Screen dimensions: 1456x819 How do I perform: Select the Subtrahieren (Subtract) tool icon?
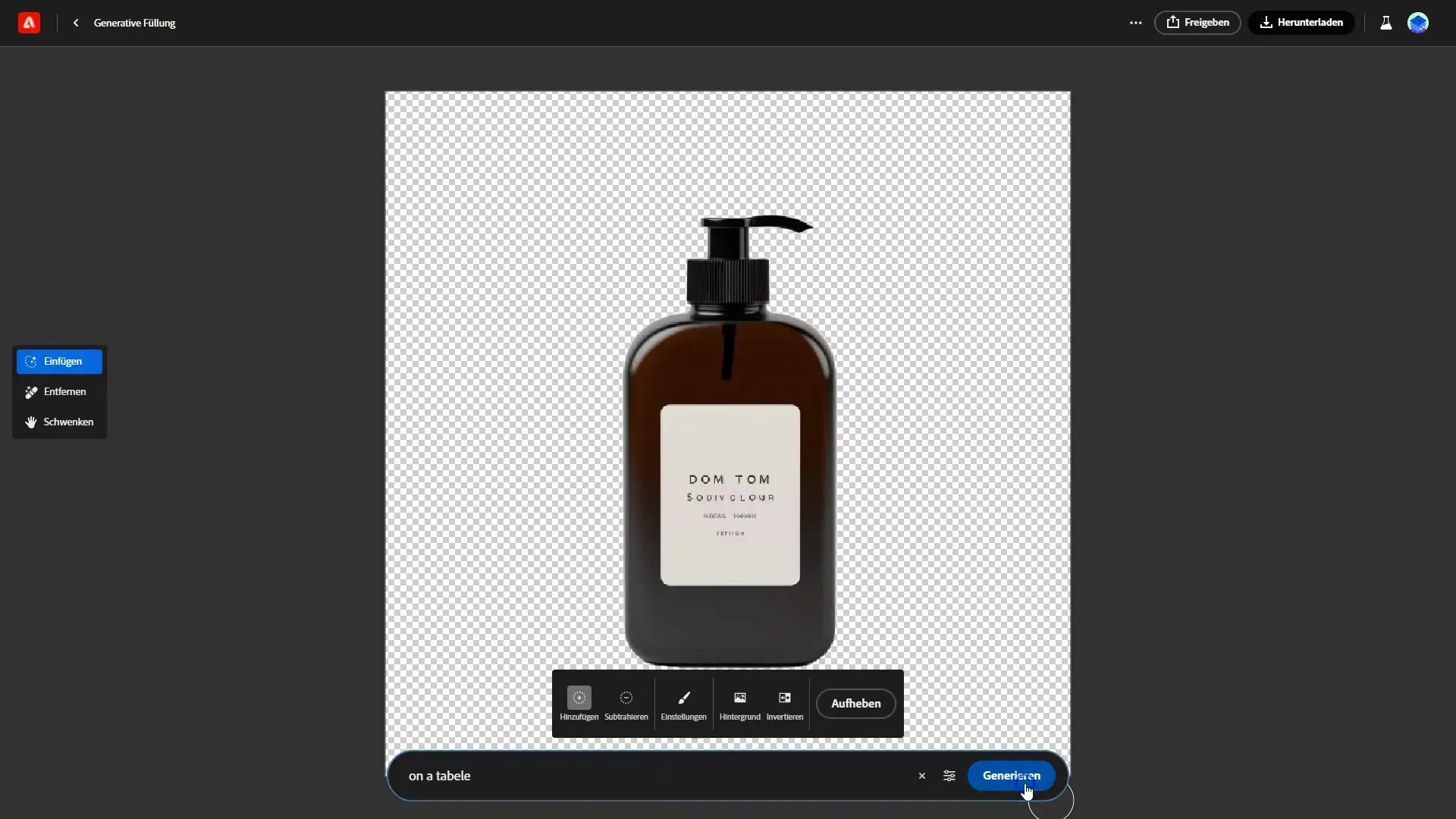tap(625, 697)
